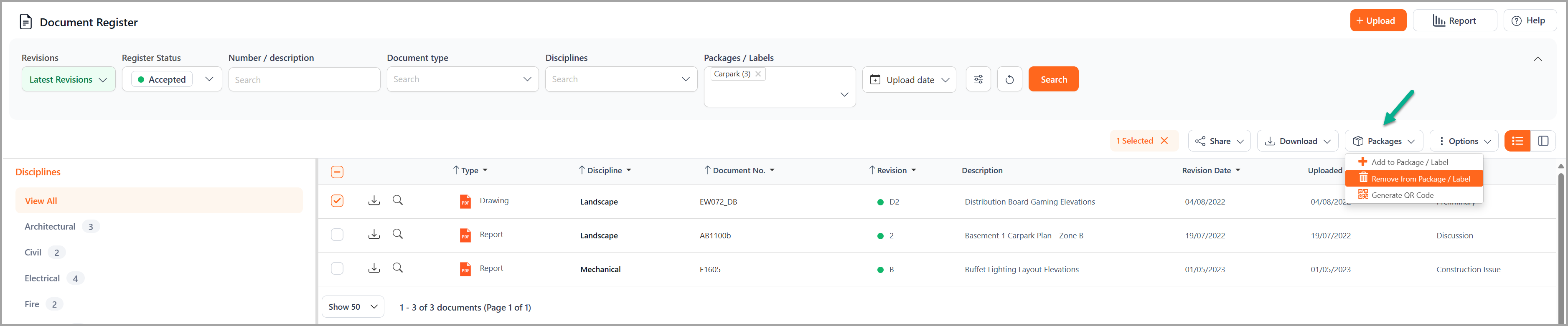Preview the AB1100b document with magnifier icon

coord(397,234)
